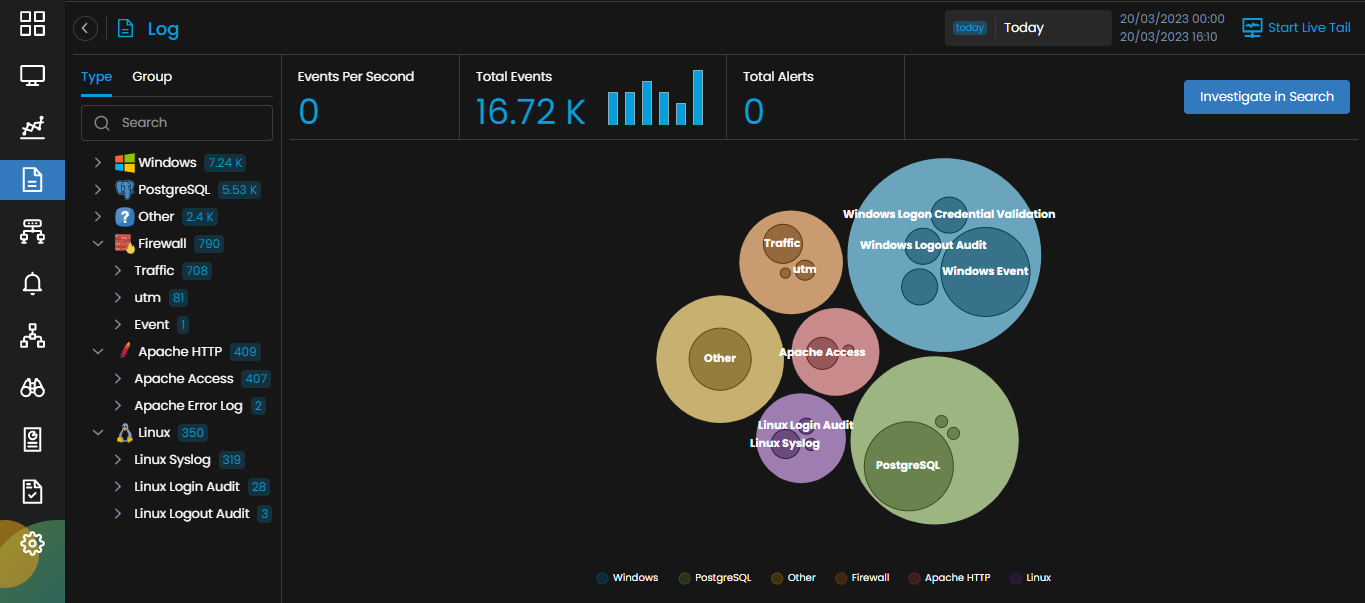The image size is (1365, 603).
Task: Click the log type Search field
Action: click(177, 123)
